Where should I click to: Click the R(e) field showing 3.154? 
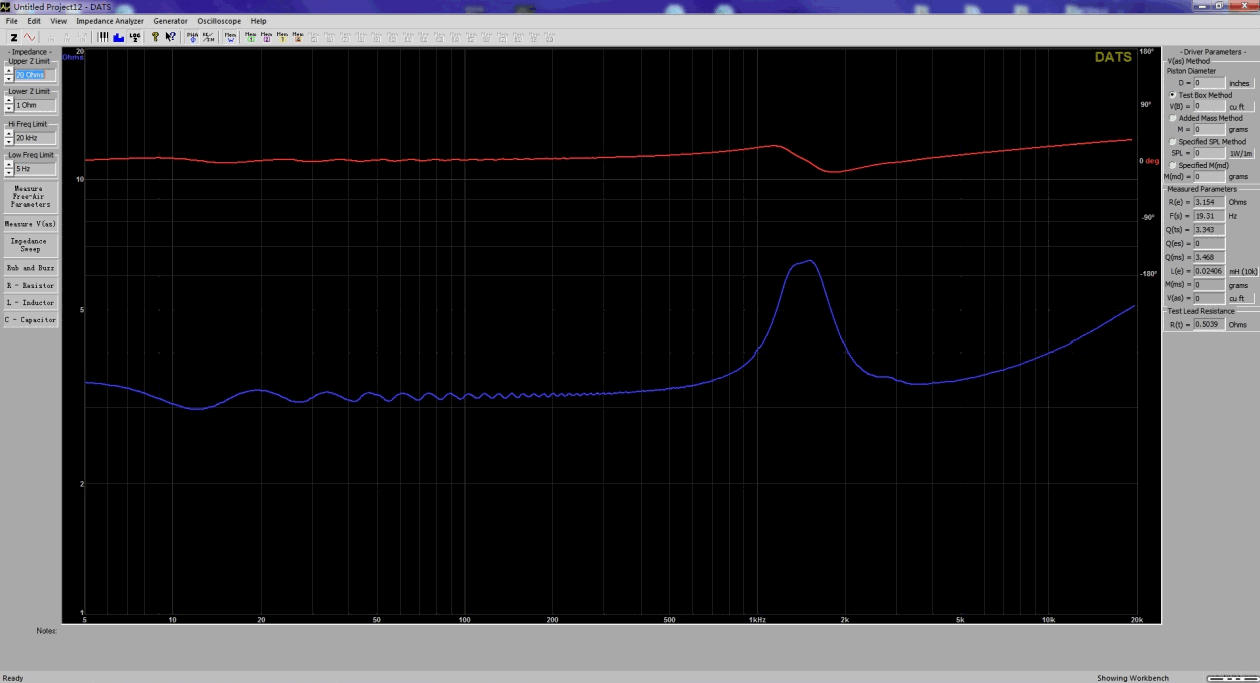pos(1209,202)
